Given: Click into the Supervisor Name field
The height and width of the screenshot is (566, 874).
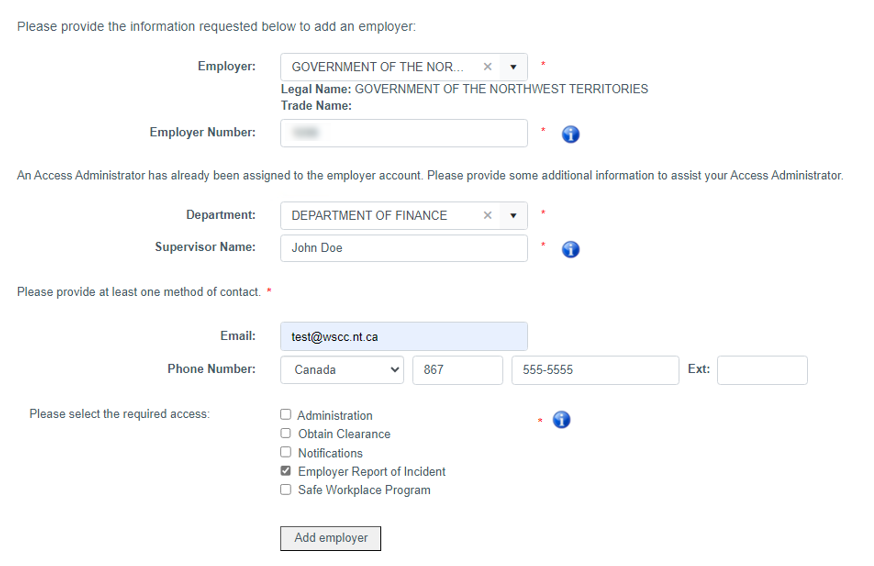Looking at the screenshot, I should pyautogui.click(x=404, y=248).
